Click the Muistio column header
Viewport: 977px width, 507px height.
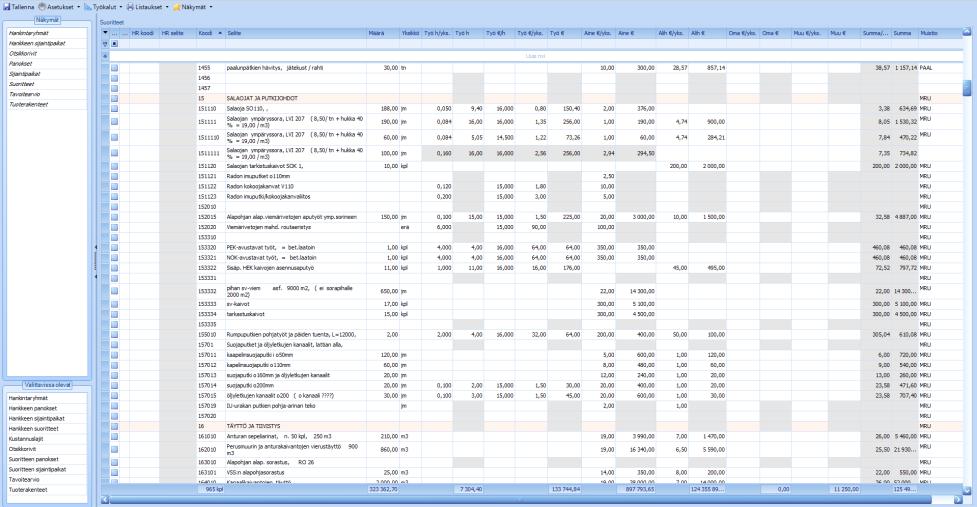click(x=940, y=33)
